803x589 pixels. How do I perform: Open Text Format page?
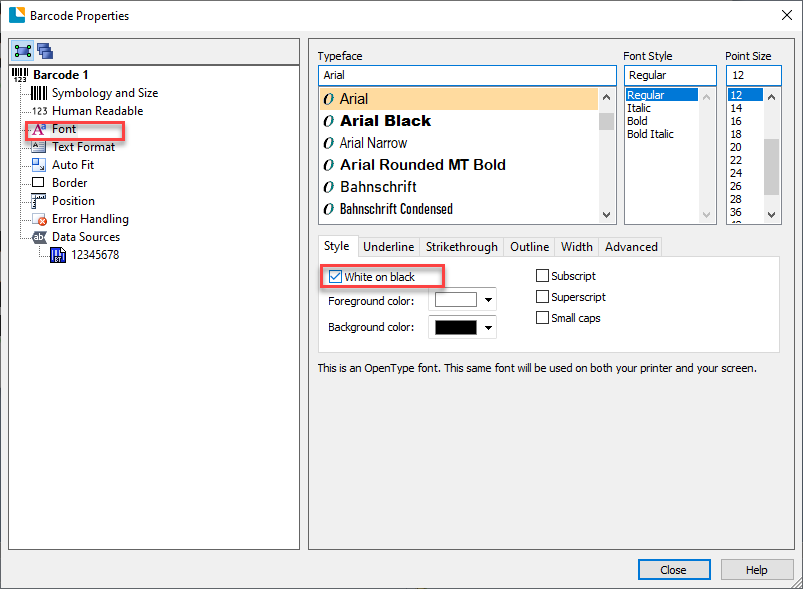(x=83, y=147)
